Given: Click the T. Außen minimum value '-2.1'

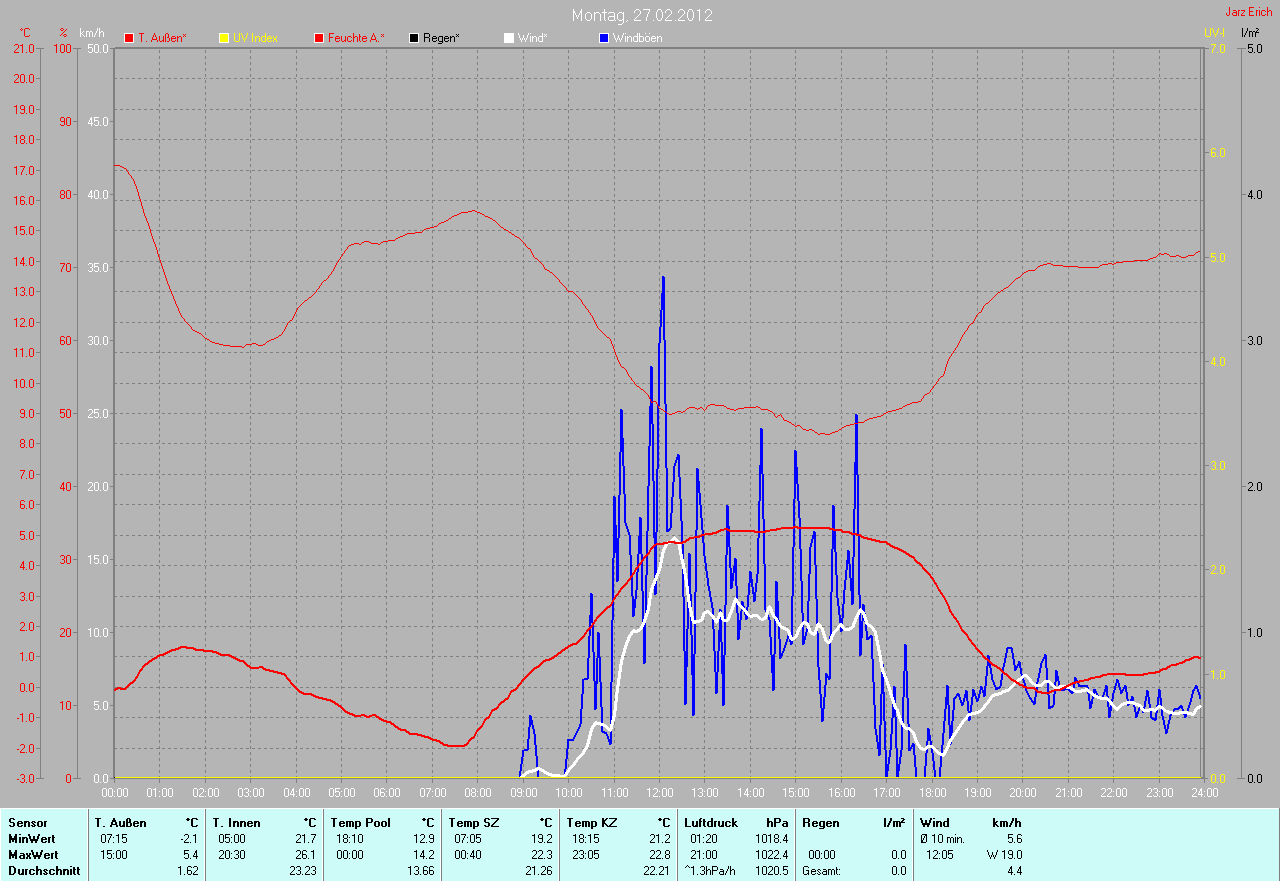Looking at the screenshot, I should [188, 839].
